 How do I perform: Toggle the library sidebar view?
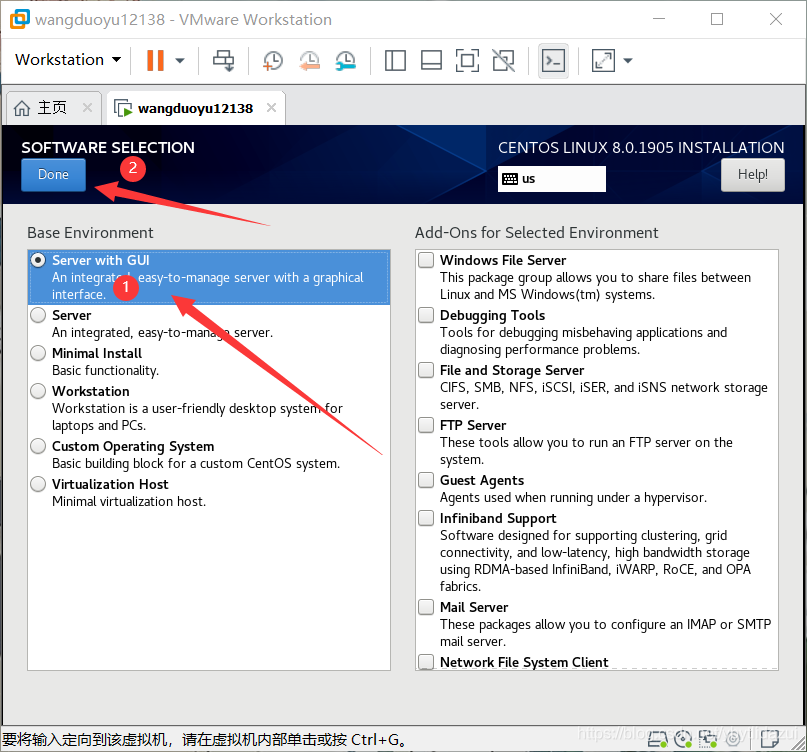tap(395, 60)
